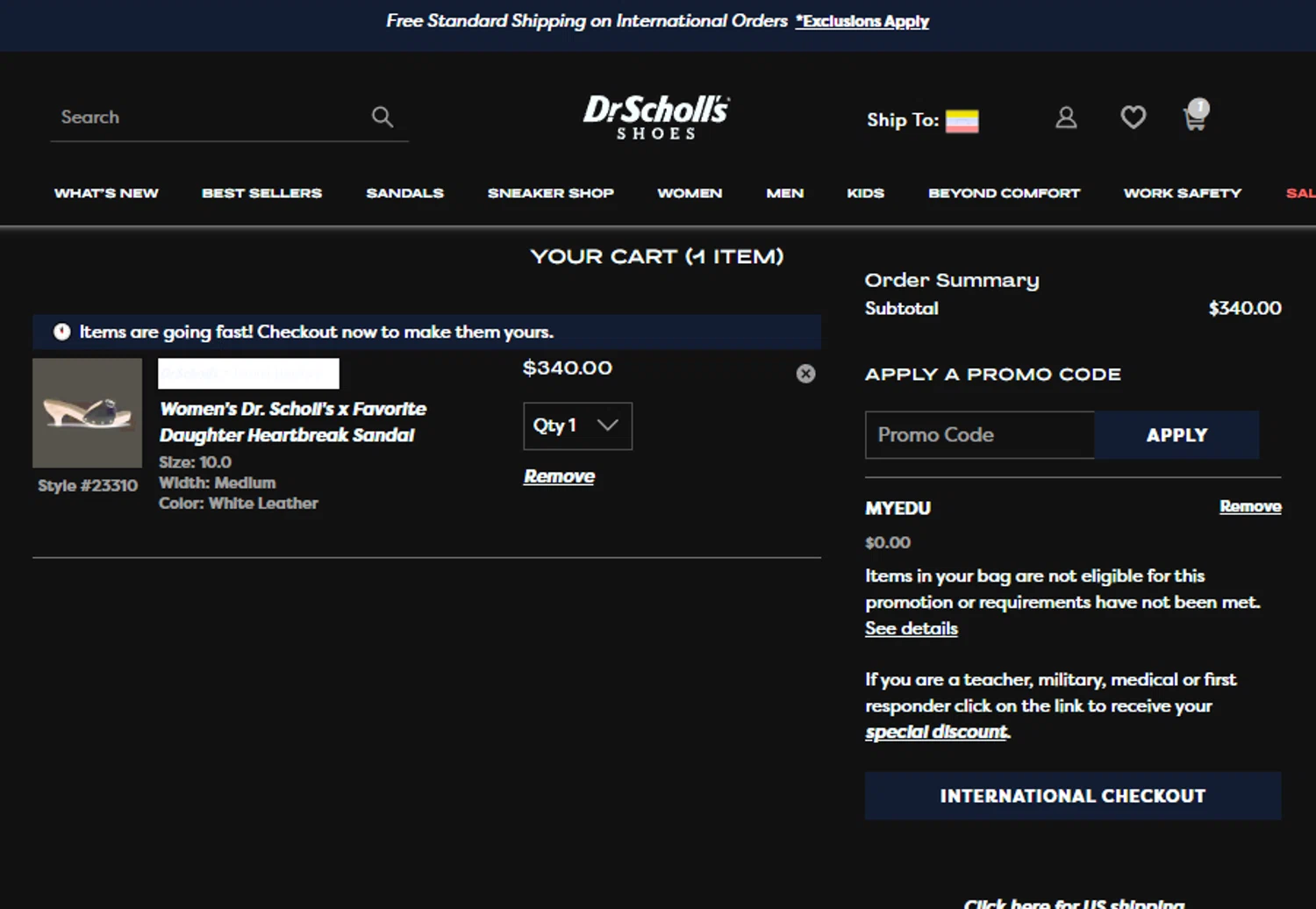Click the Exclusions Apply link

tap(862, 21)
